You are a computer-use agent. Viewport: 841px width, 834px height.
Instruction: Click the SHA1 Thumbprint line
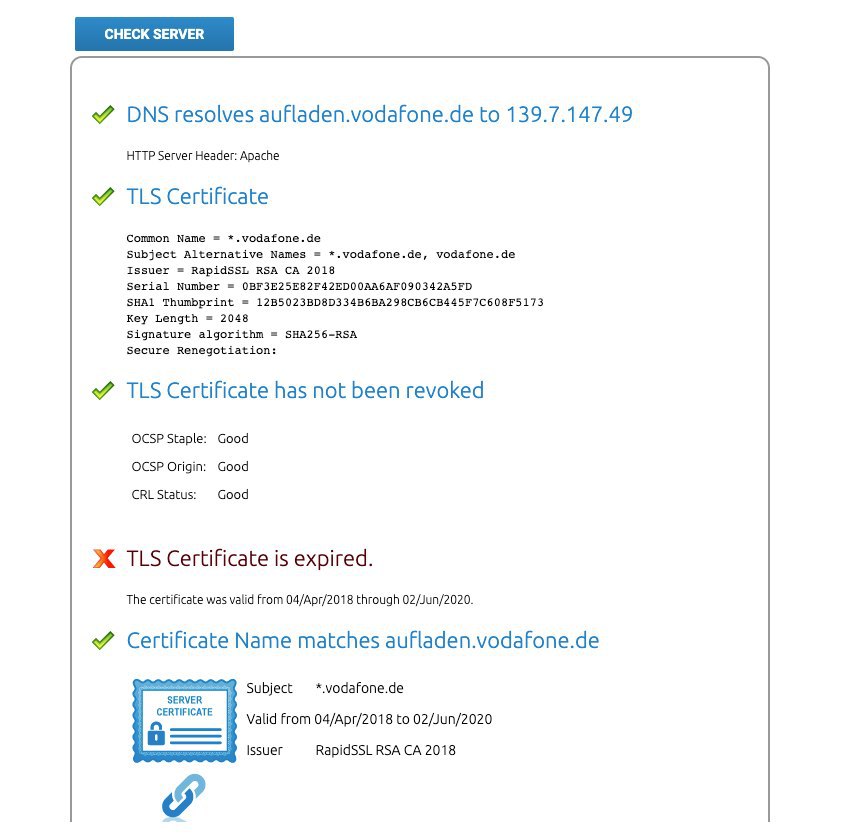click(x=335, y=302)
